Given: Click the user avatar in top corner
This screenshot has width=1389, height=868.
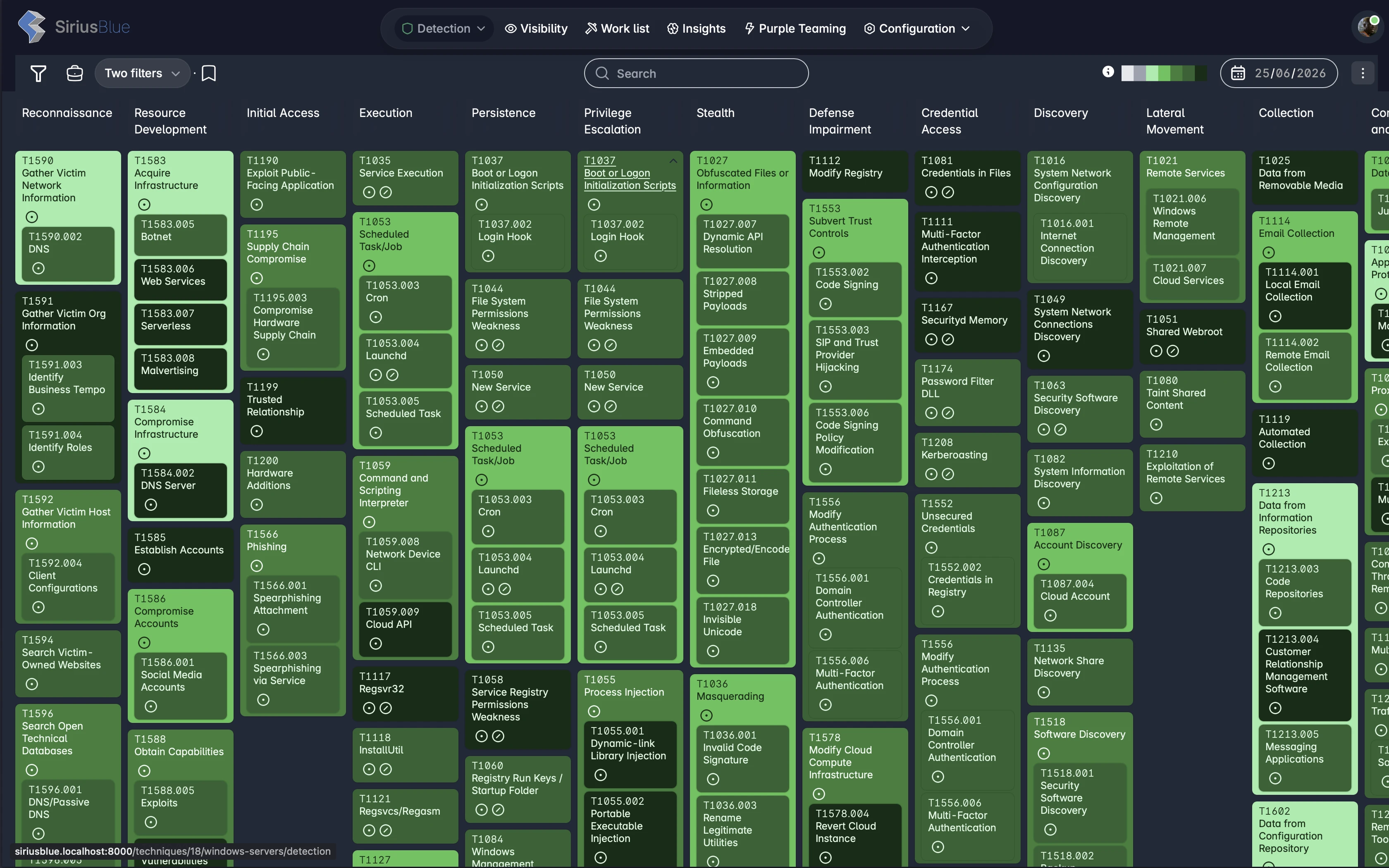Looking at the screenshot, I should [x=1368, y=27].
